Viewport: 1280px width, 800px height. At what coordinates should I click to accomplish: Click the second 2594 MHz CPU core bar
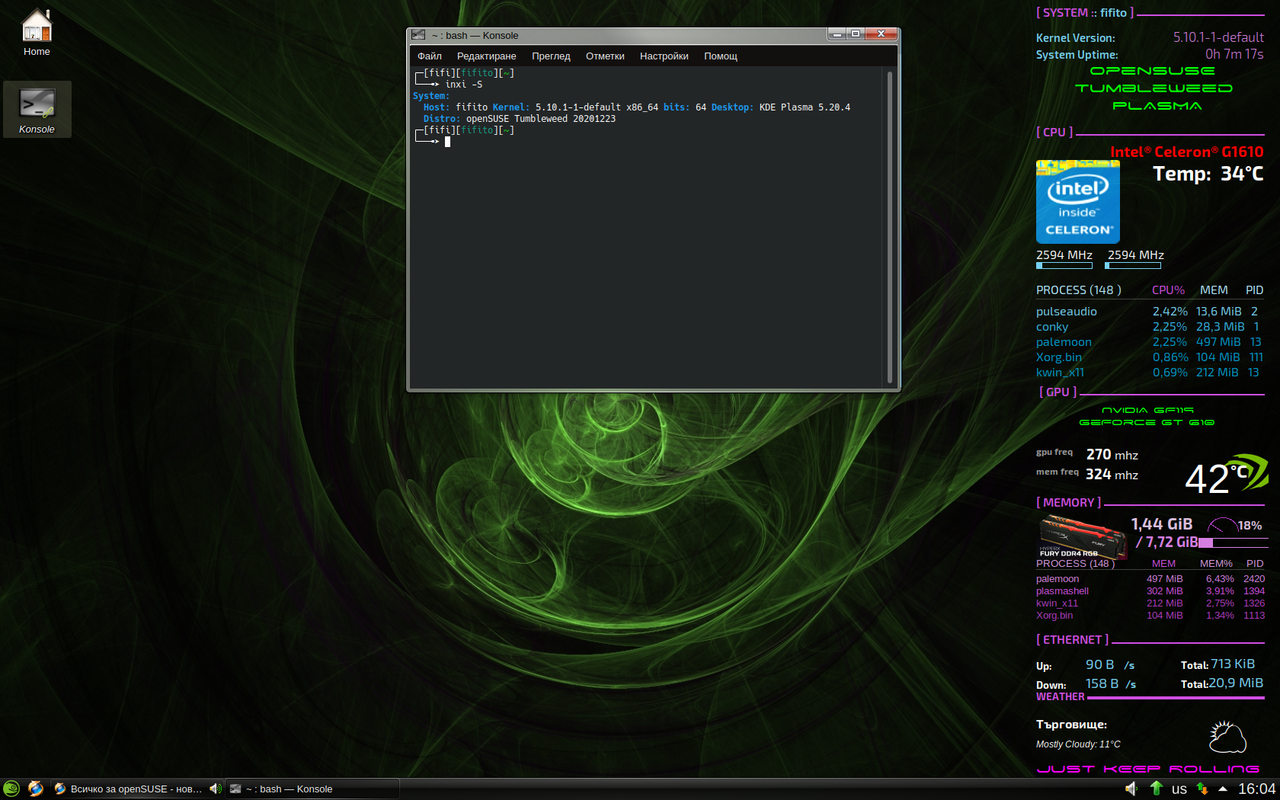pos(1133,266)
